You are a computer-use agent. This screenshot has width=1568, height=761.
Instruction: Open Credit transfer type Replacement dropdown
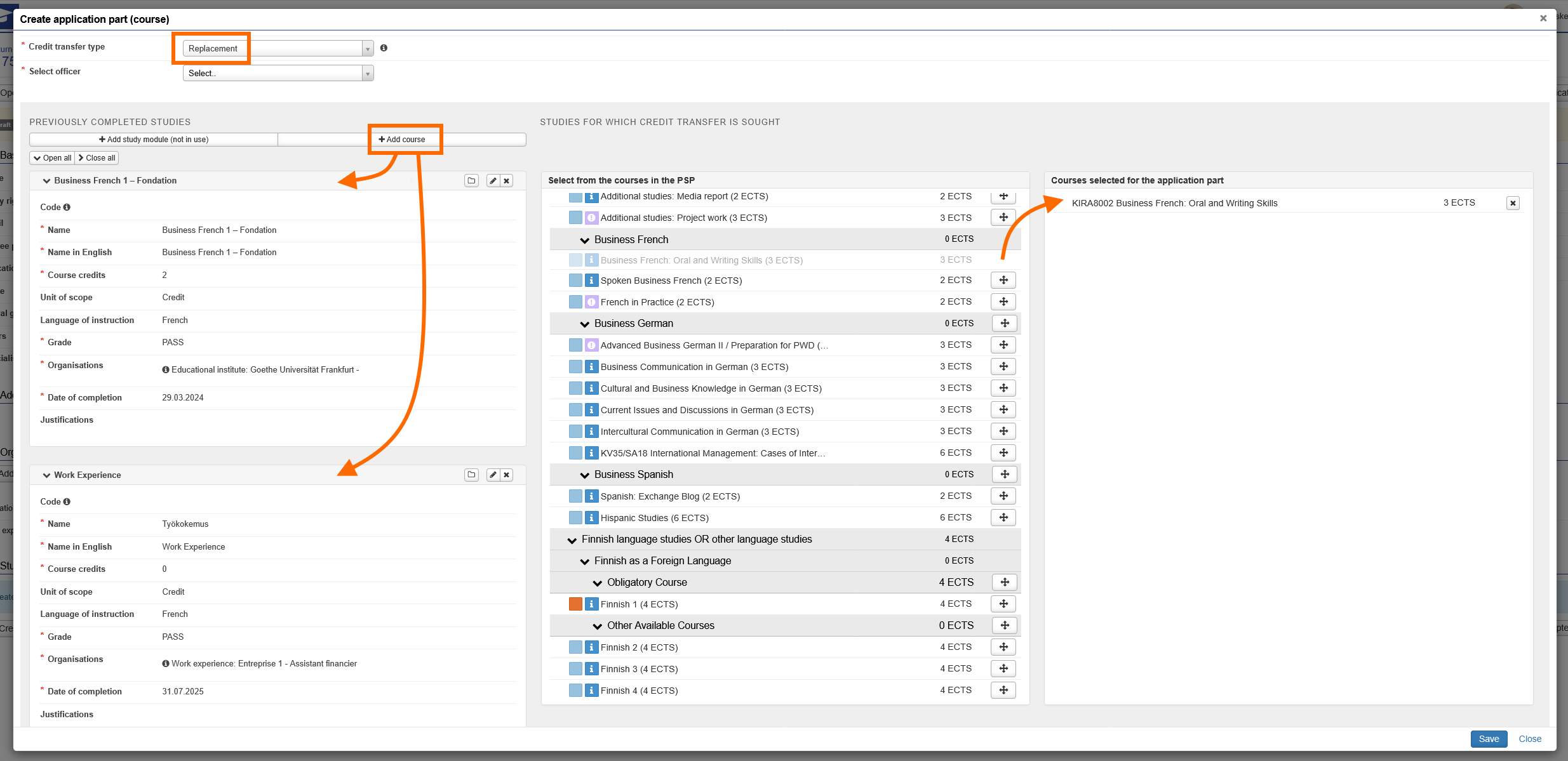point(278,48)
